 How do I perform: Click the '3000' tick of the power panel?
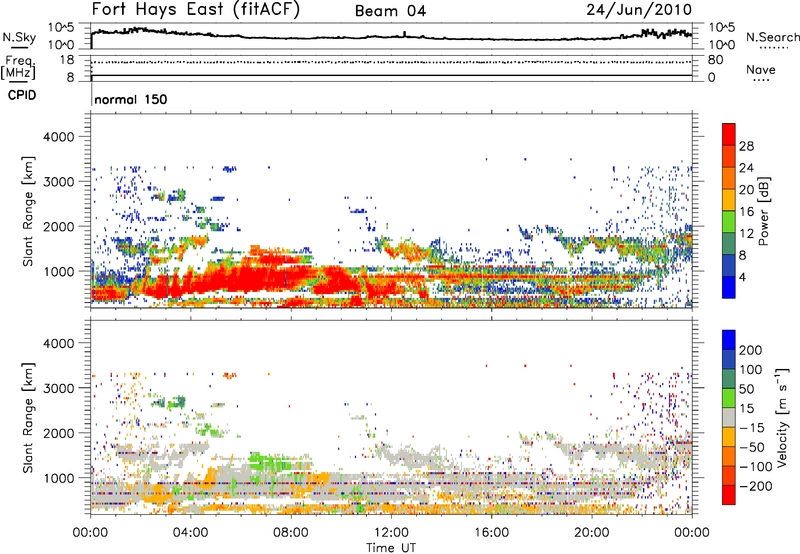pos(58,182)
